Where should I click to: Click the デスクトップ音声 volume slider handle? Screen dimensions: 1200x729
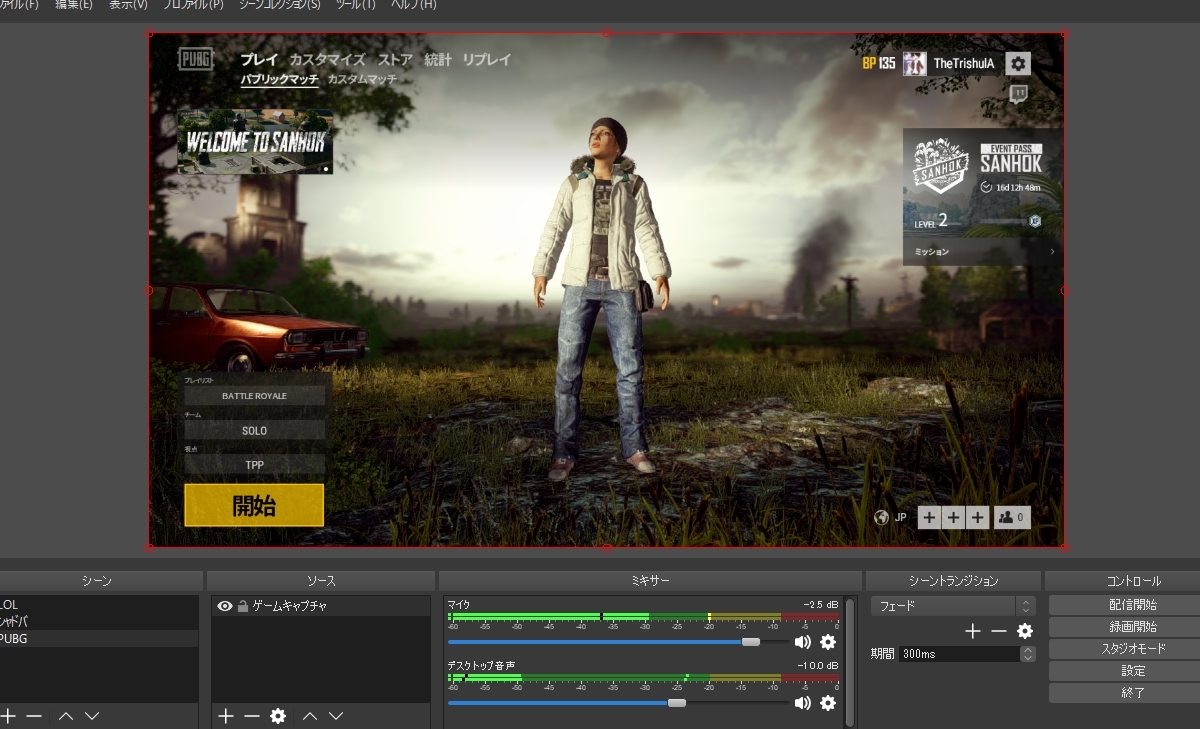677,703
